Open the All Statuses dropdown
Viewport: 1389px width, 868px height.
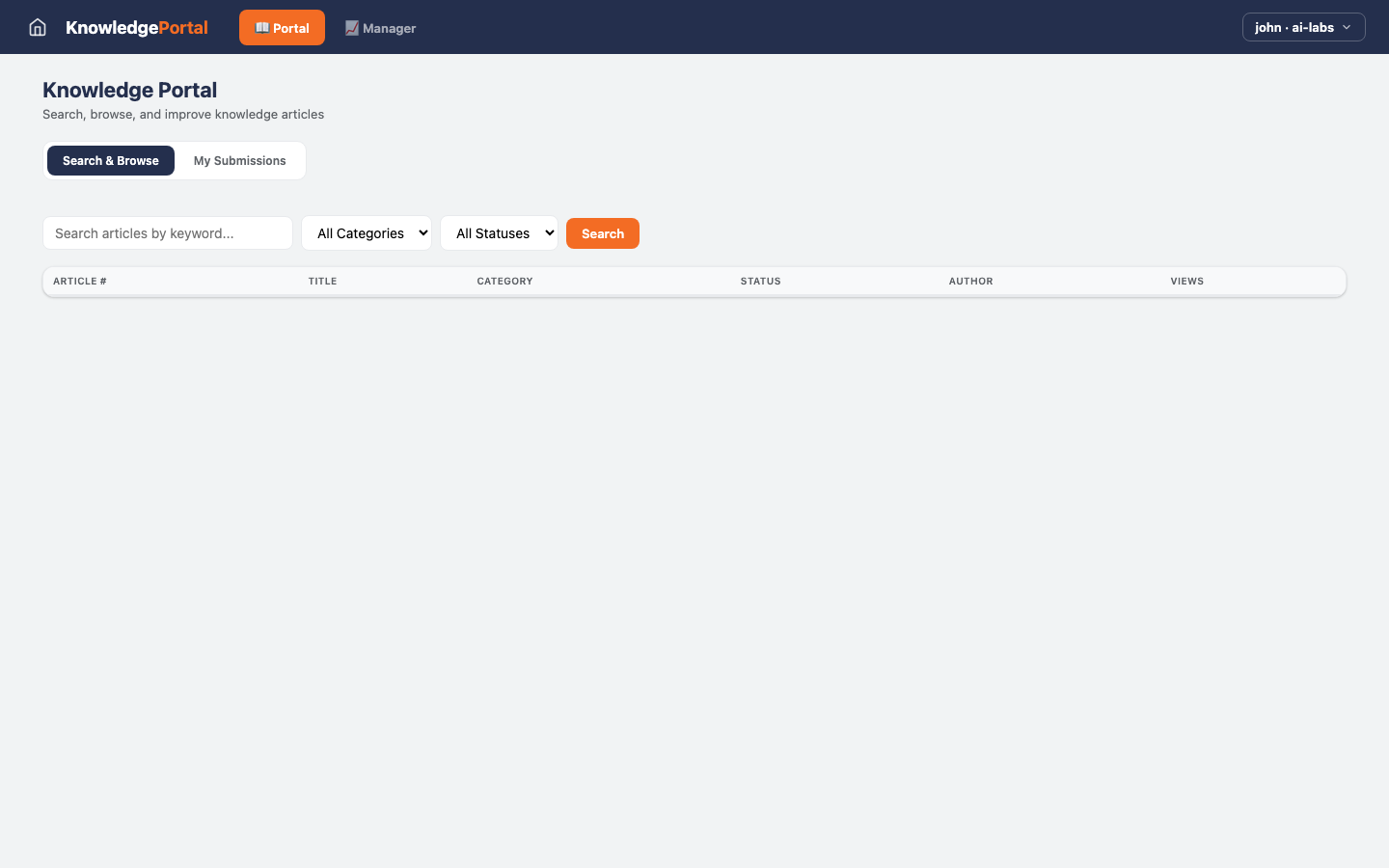[499, 232]
